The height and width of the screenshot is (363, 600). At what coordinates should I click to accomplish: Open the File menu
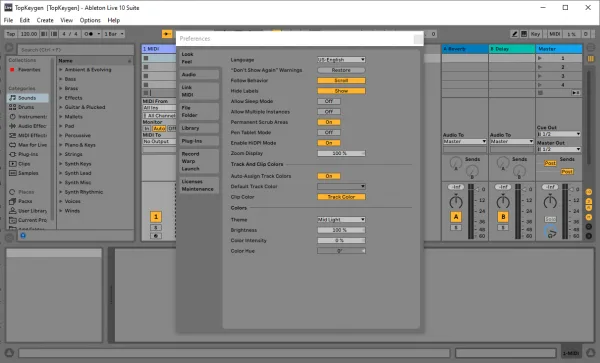[8, 20]
